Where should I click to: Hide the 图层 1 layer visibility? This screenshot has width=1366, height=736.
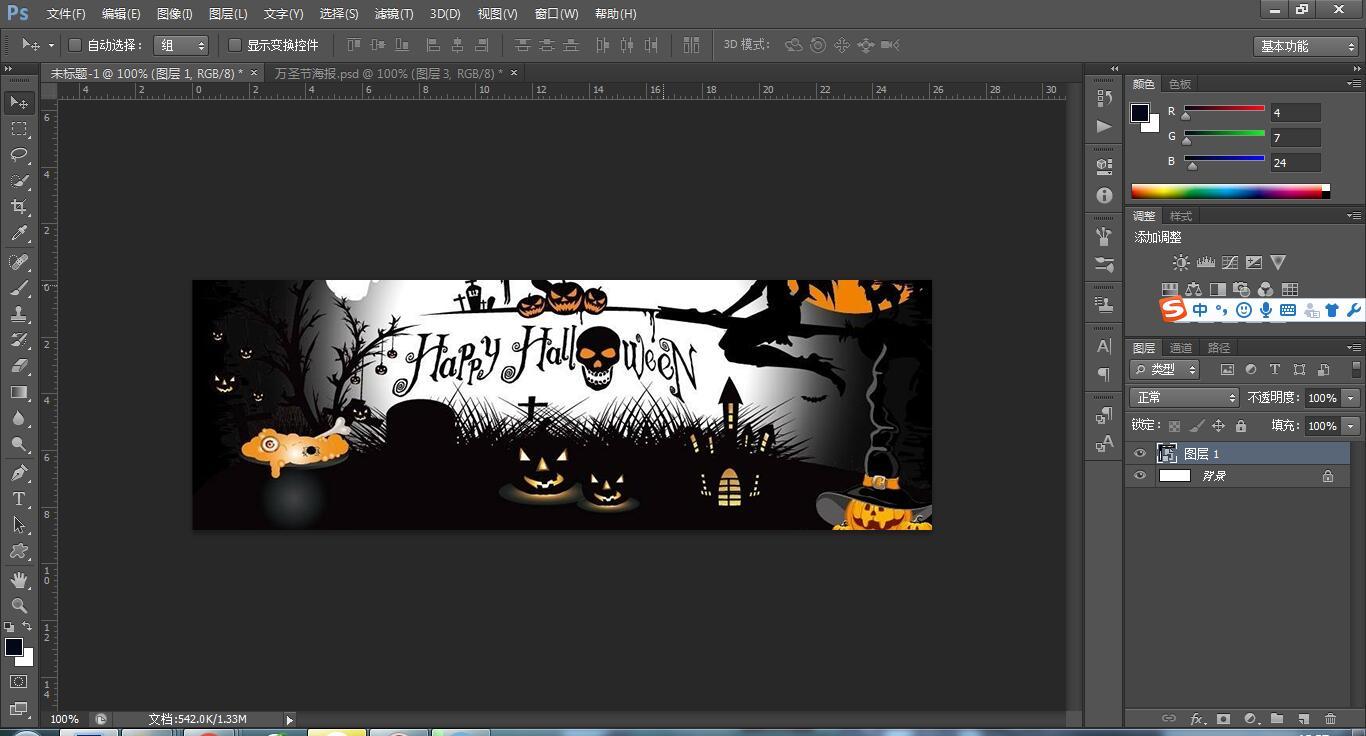click(x=1140, y=454)
